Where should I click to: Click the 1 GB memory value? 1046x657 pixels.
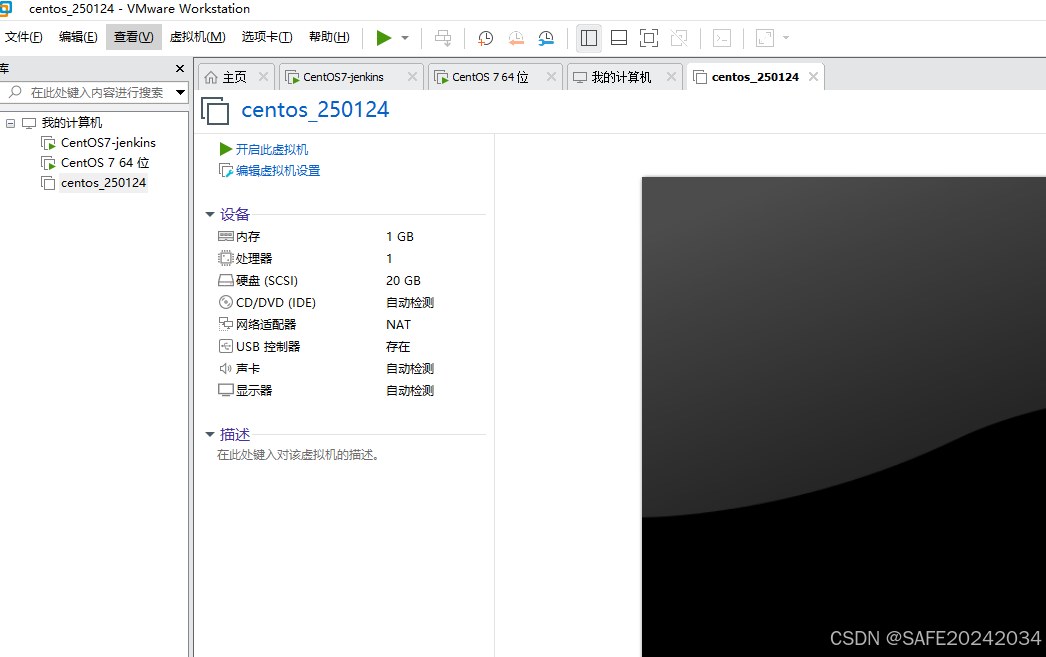coord(400,237)
